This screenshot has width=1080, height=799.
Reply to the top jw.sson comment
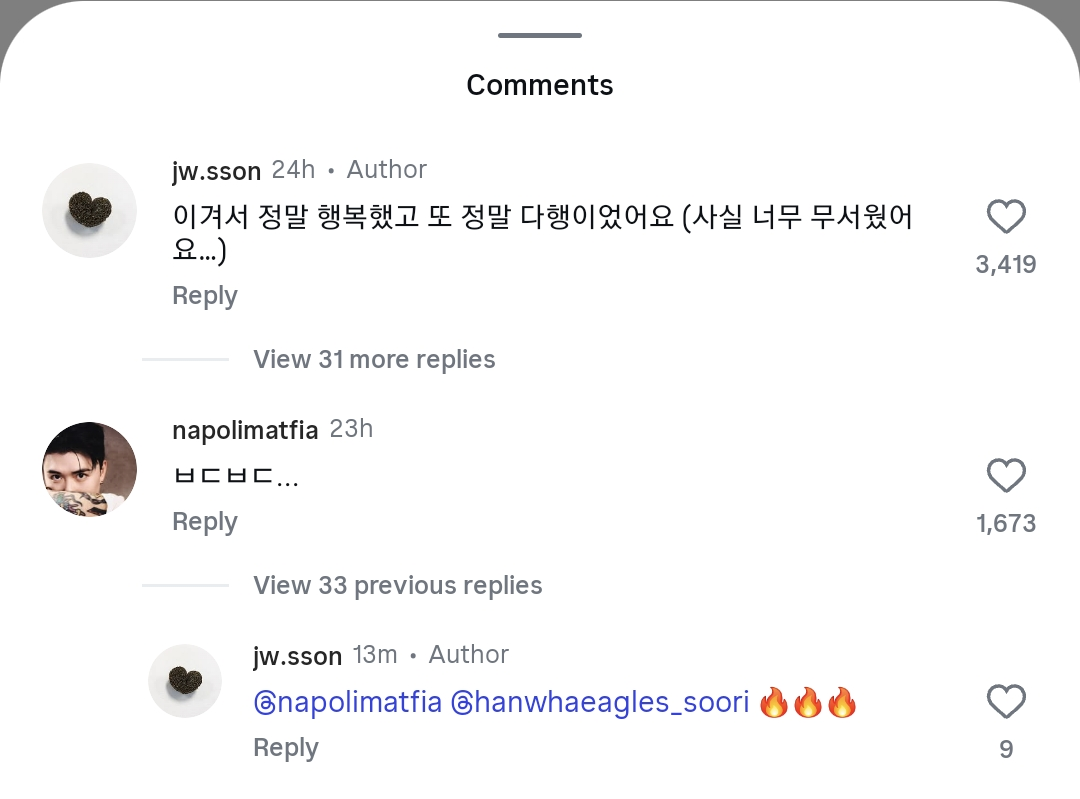204,296
